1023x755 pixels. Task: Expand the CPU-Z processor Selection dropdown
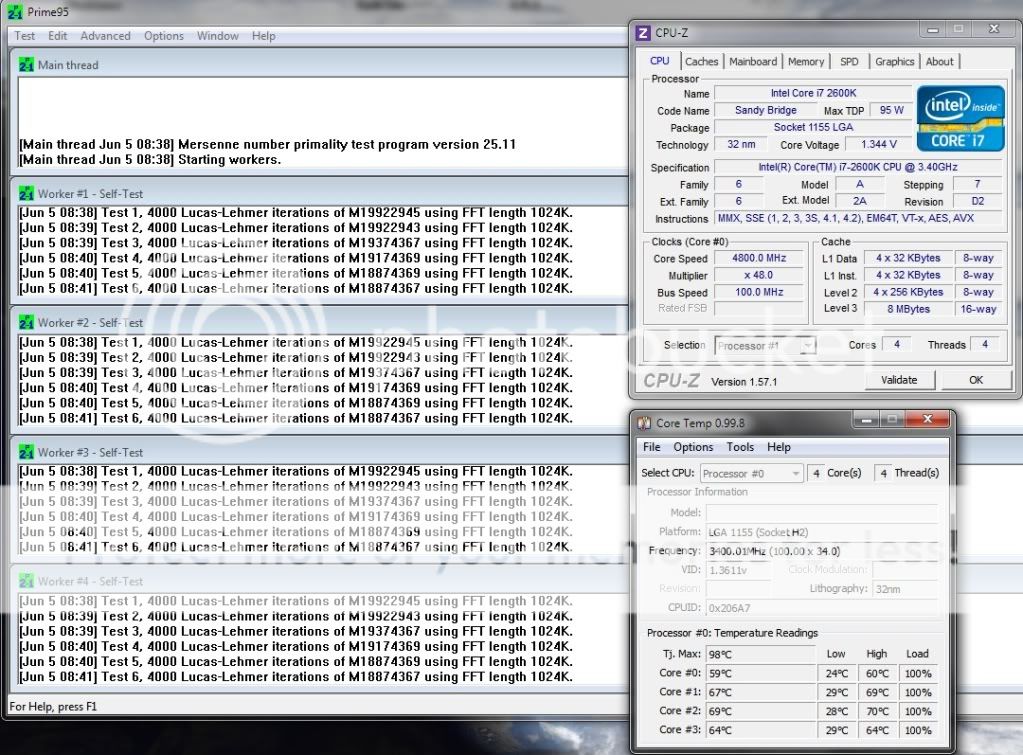click(765, 345)
